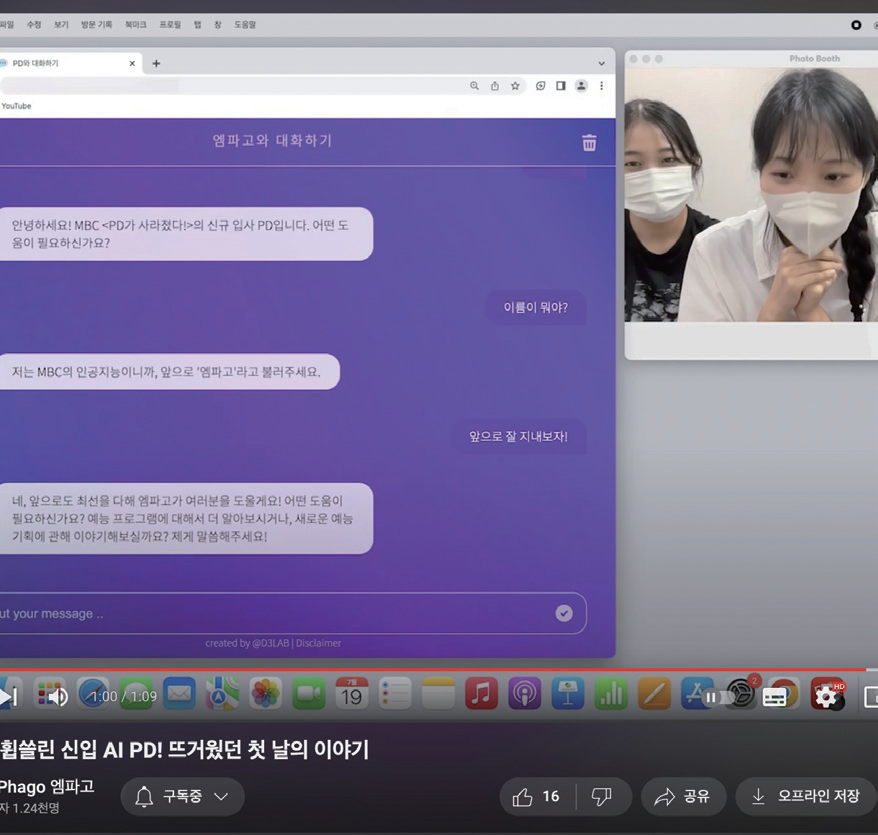Open FaceTime from the Dock
Image resolution: width=878 pixels, height=835 pixels.
point(309,693)
